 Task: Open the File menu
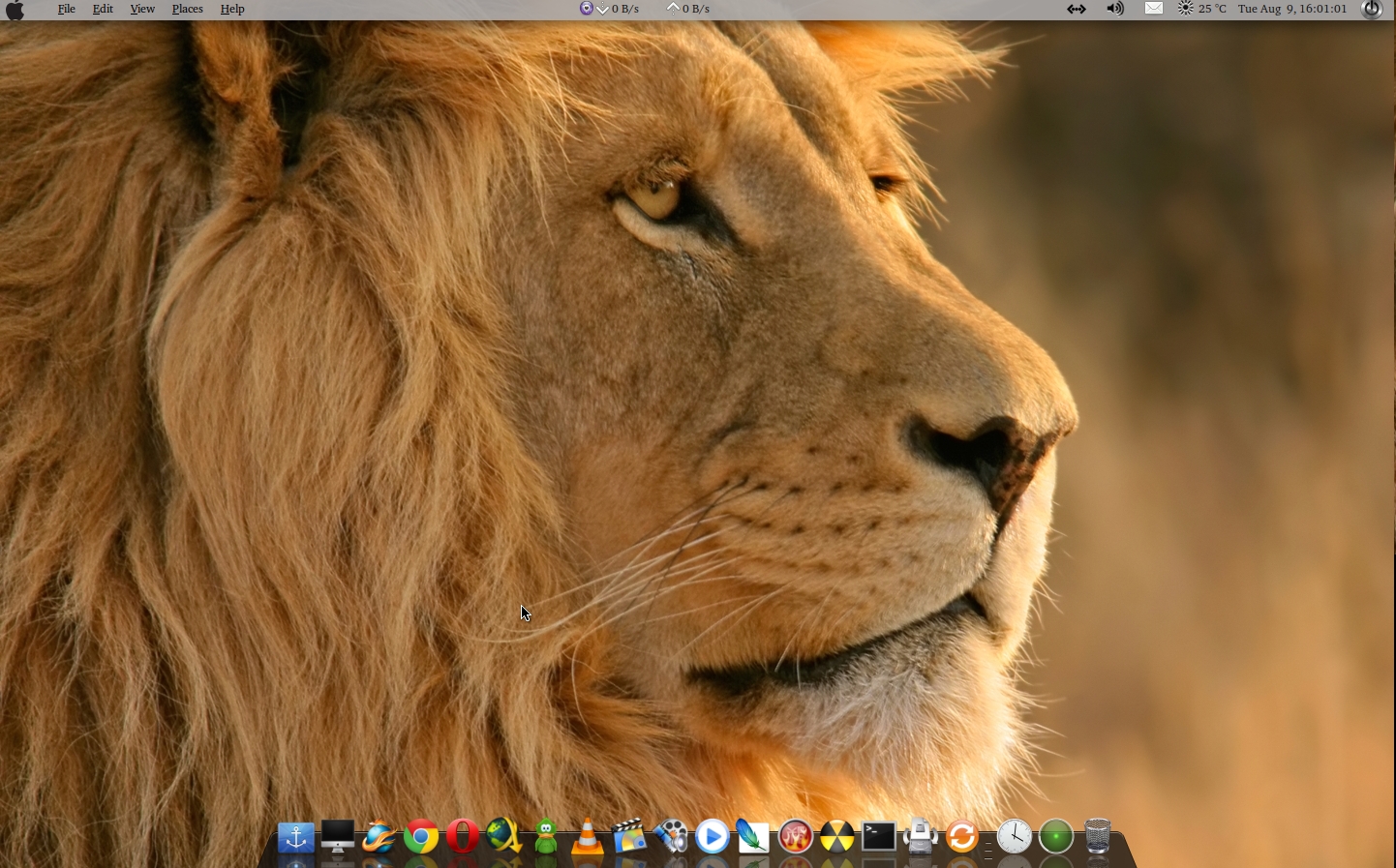[x=66, y=9]
